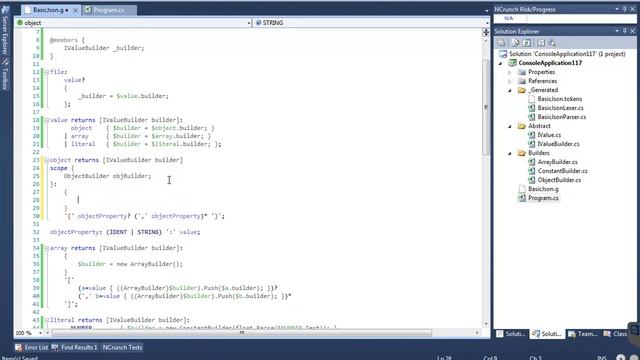
Task: Select the BasicJson.g editor tab
Action: click(50, 10)
